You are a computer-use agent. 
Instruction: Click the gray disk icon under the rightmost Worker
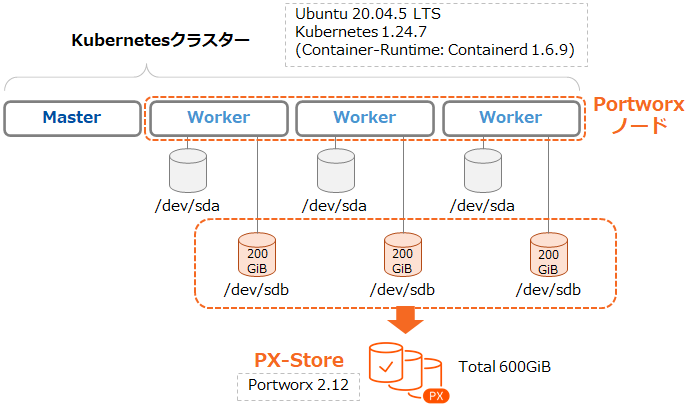483,171
